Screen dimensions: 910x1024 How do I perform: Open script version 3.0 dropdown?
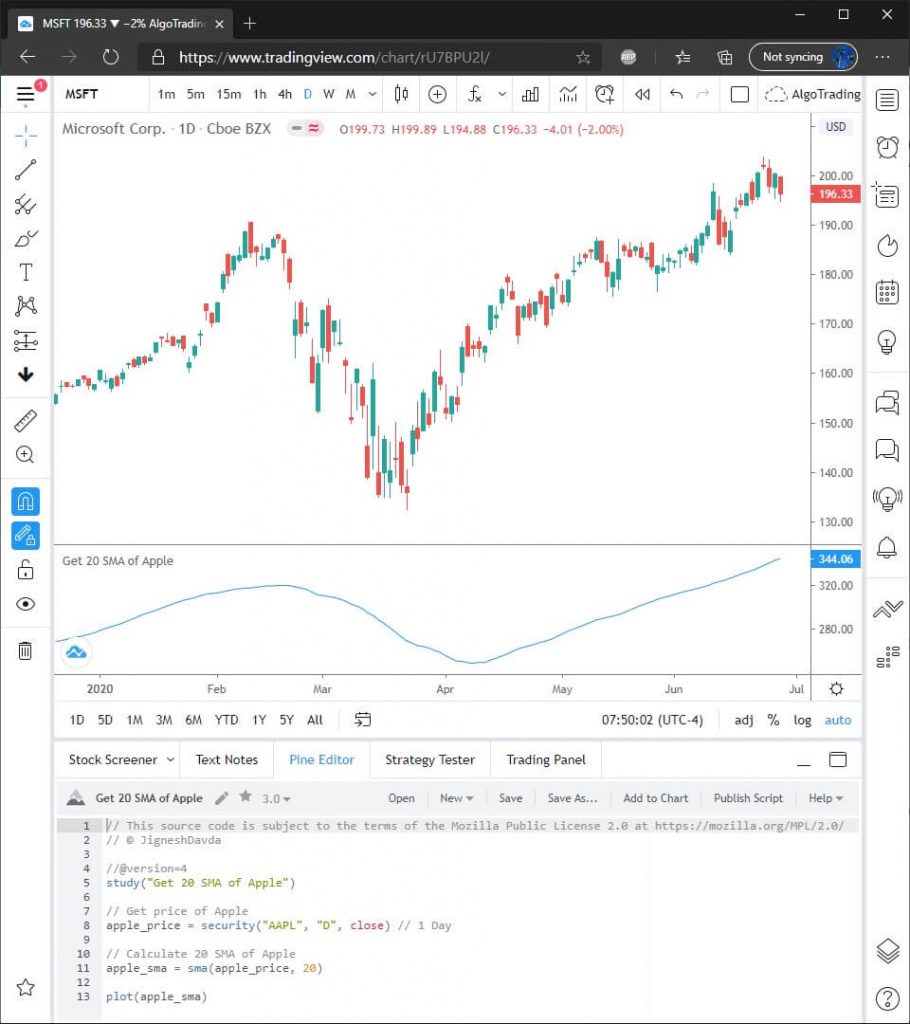(276, 798)
